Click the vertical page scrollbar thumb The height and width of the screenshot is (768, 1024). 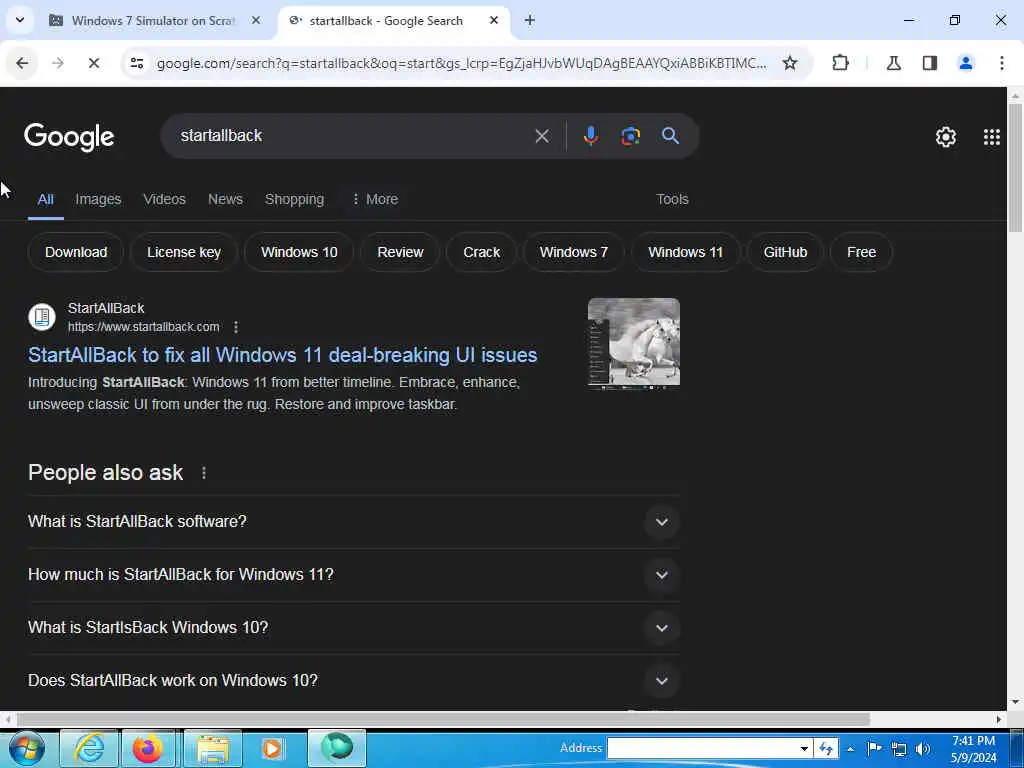coord(1015,167)
